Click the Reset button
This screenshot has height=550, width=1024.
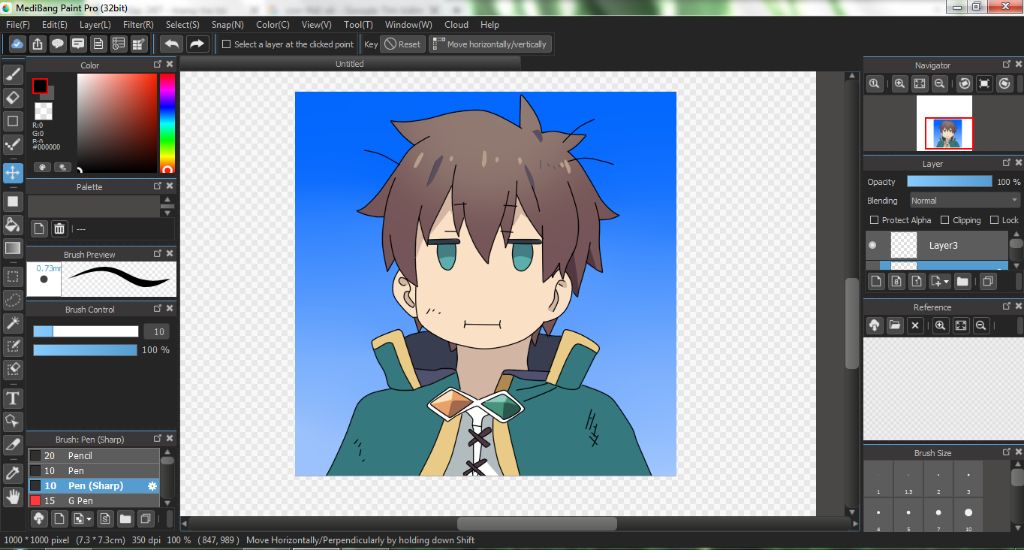[402, 44]
